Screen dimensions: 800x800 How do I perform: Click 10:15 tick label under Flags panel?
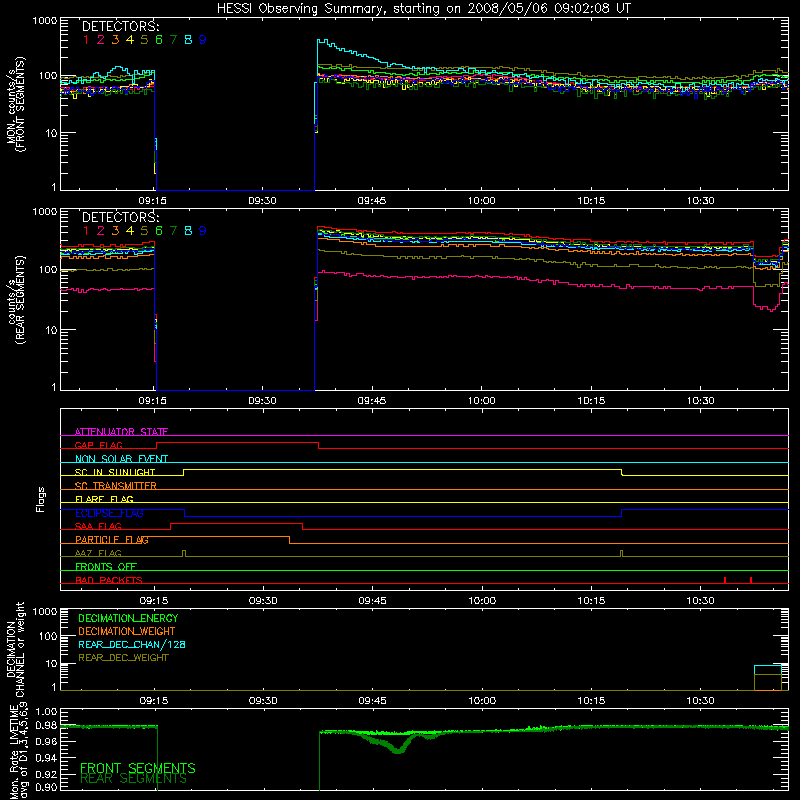point(591,601)
